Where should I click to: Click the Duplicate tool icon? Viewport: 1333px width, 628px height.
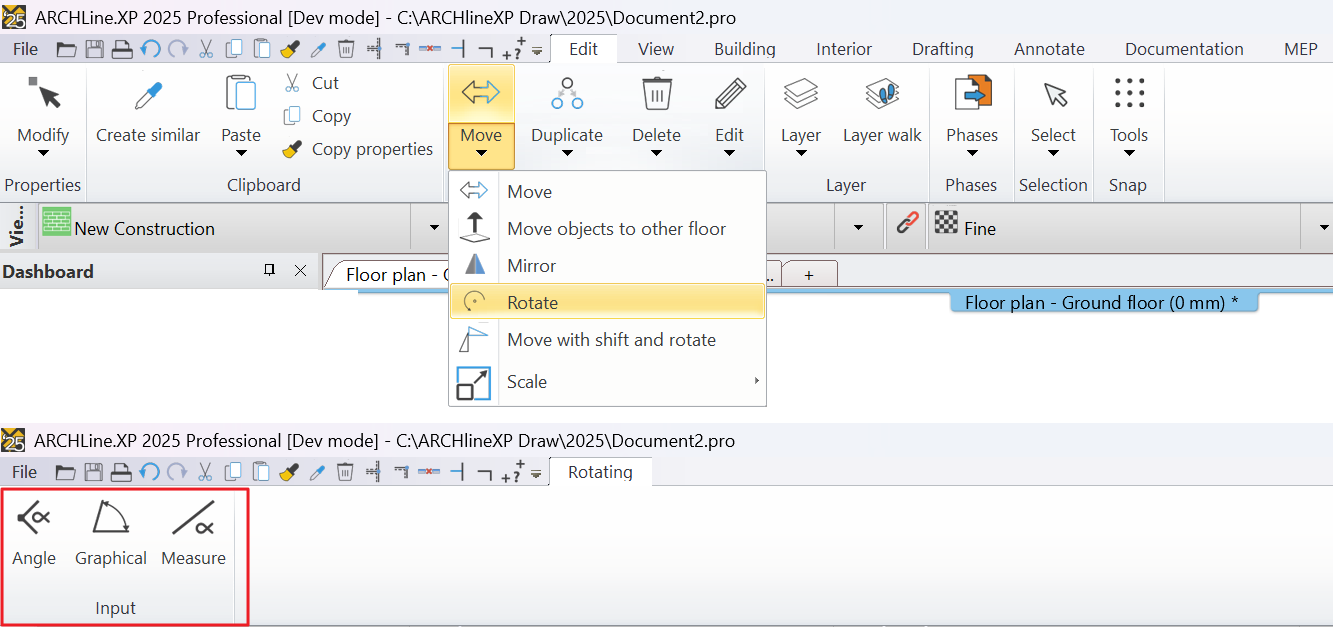click(x=567, y=96)
